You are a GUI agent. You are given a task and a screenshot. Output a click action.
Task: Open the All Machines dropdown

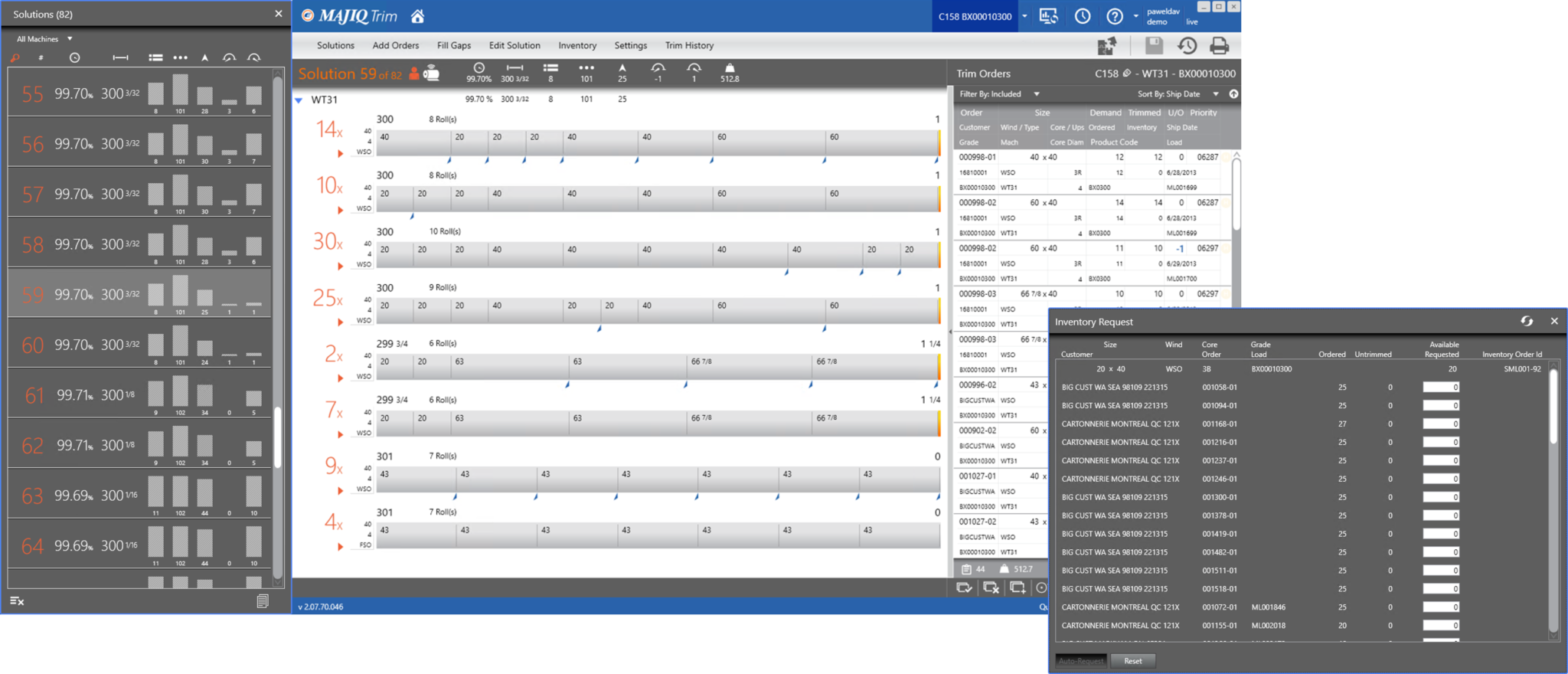pos(44,39)
